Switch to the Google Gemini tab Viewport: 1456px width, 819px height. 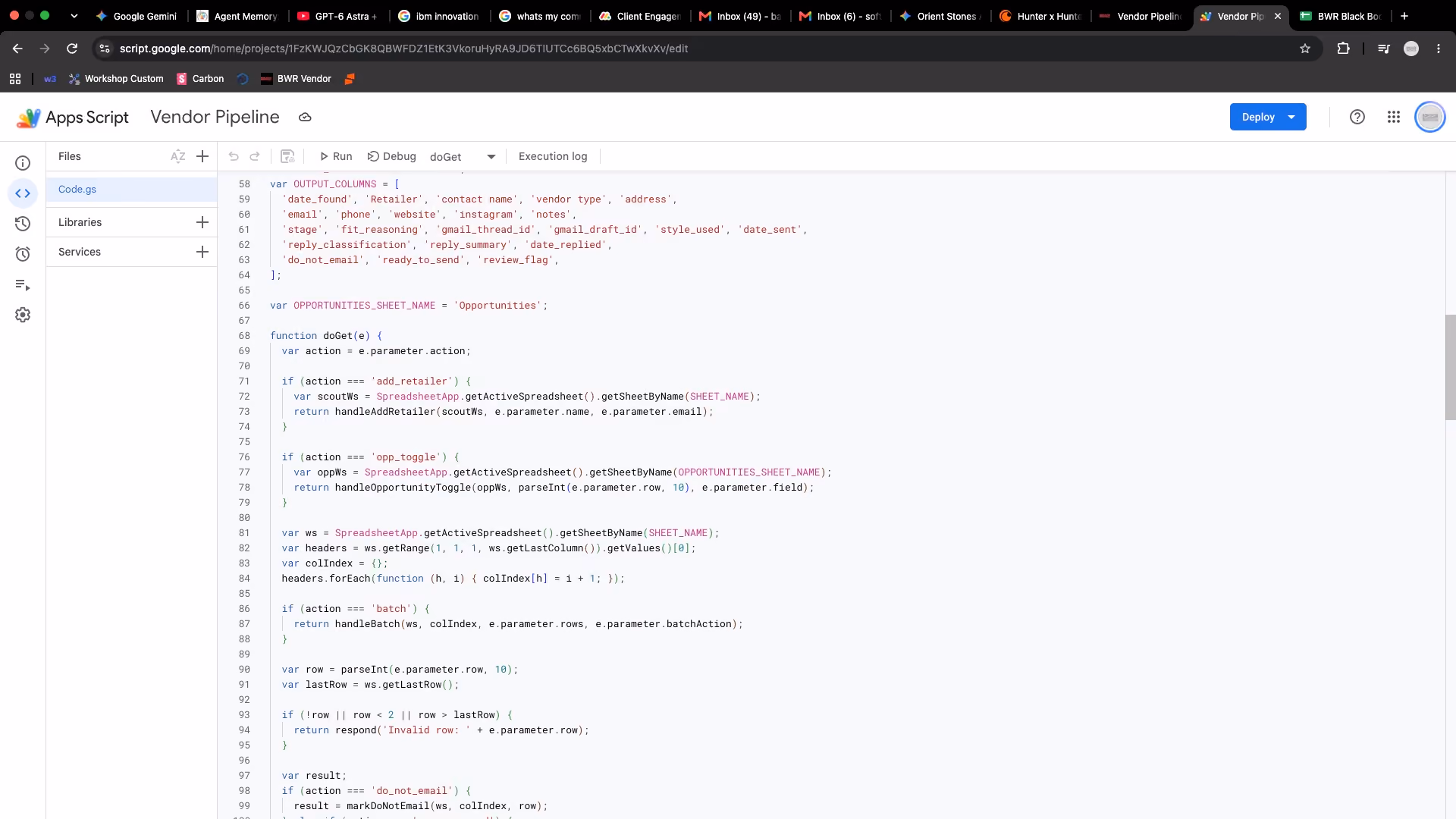[136, 16]
